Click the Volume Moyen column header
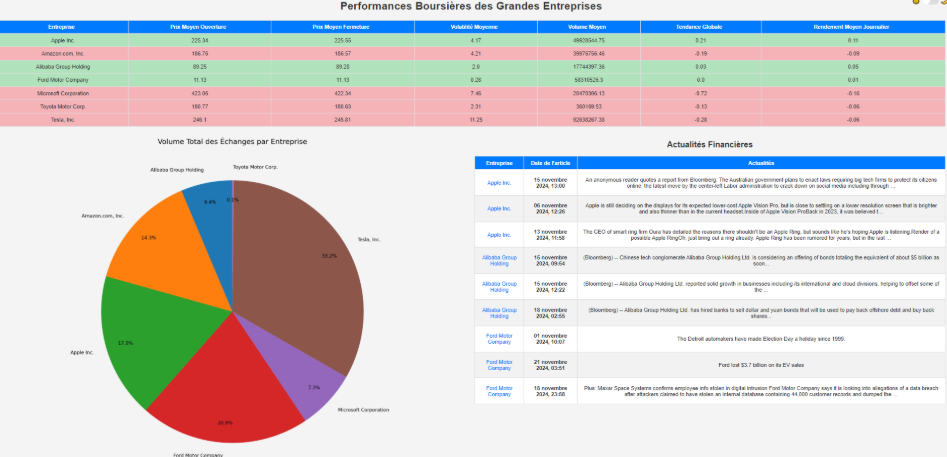The image size is (947, 457). [589, 27]
